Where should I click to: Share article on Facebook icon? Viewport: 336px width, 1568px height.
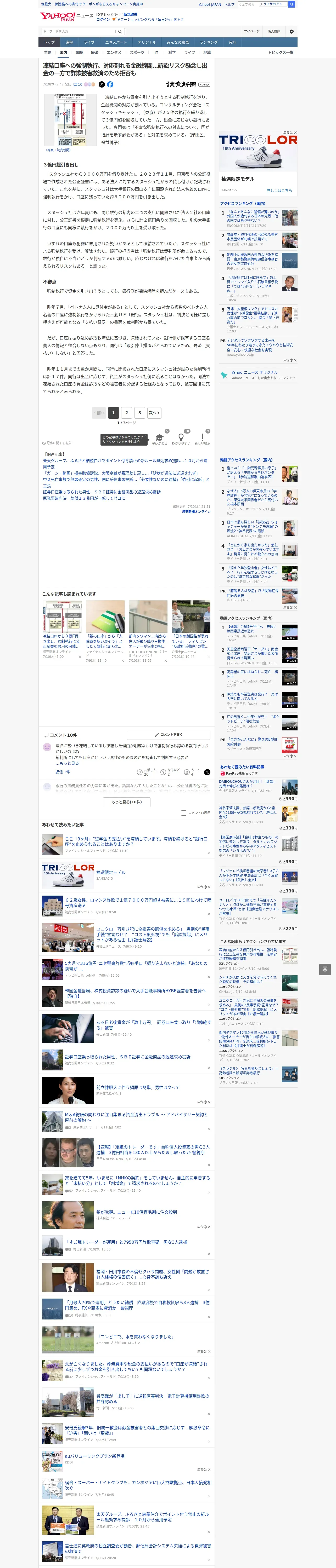pos(110,85)
